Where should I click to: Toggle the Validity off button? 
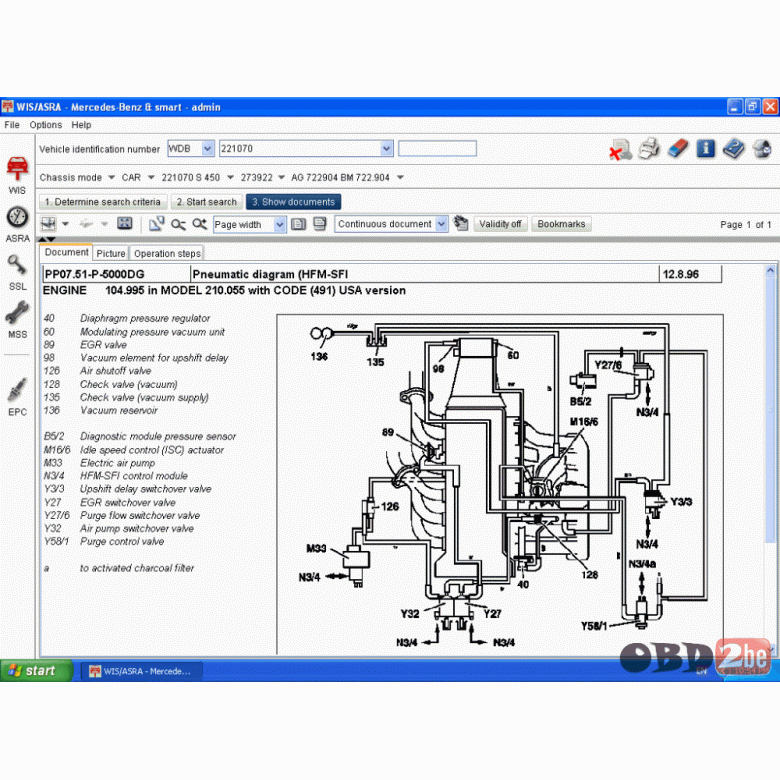click(500, 224)
